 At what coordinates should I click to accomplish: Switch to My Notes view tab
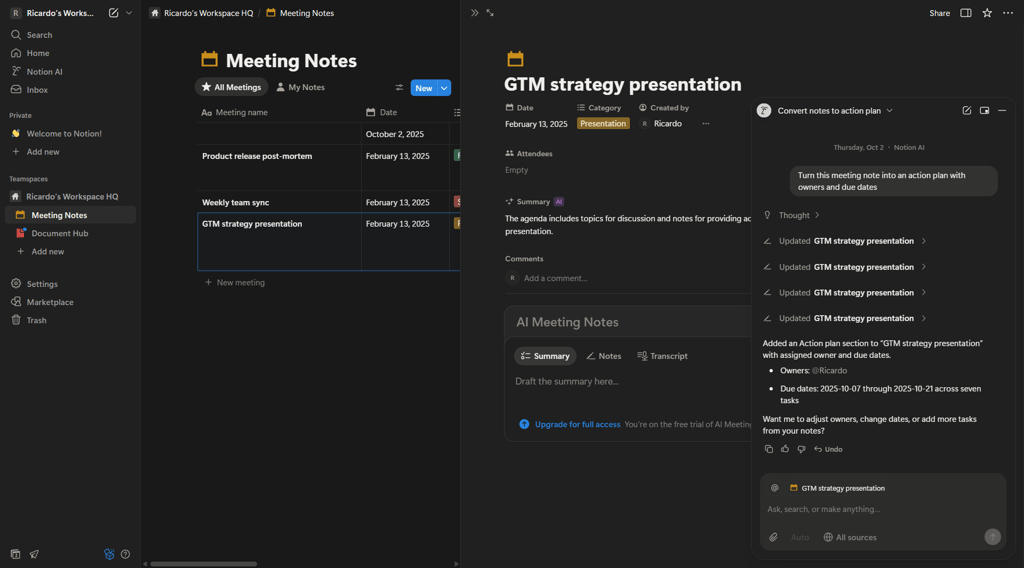pos(300,87)
